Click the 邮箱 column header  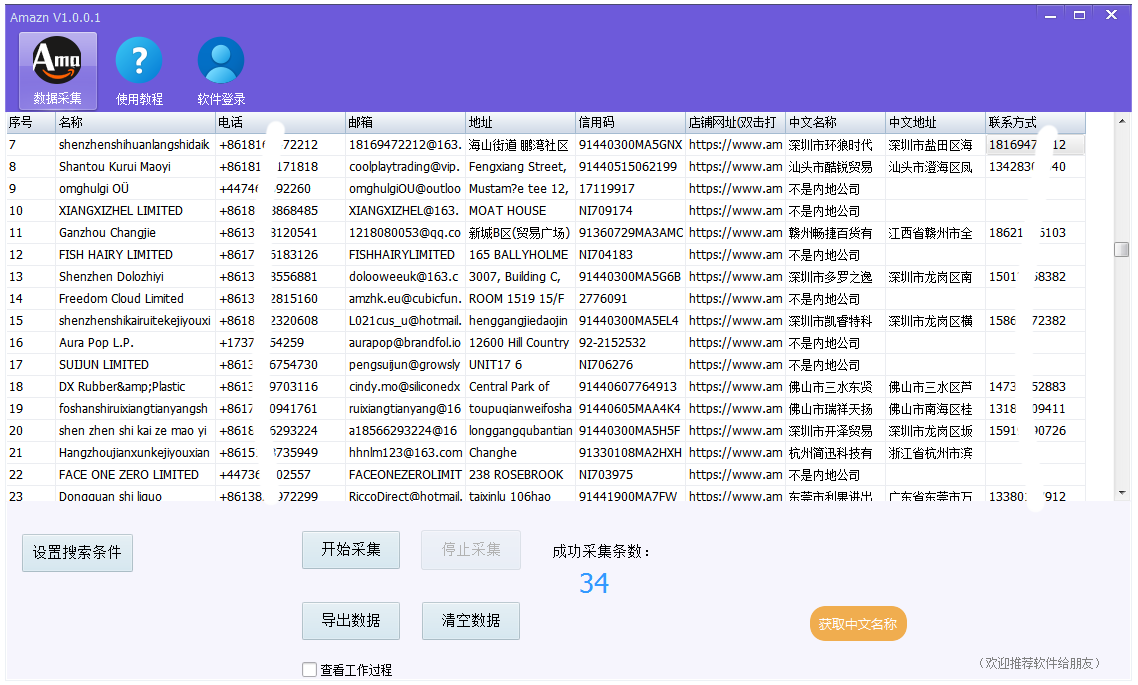[x=405, y=123]
